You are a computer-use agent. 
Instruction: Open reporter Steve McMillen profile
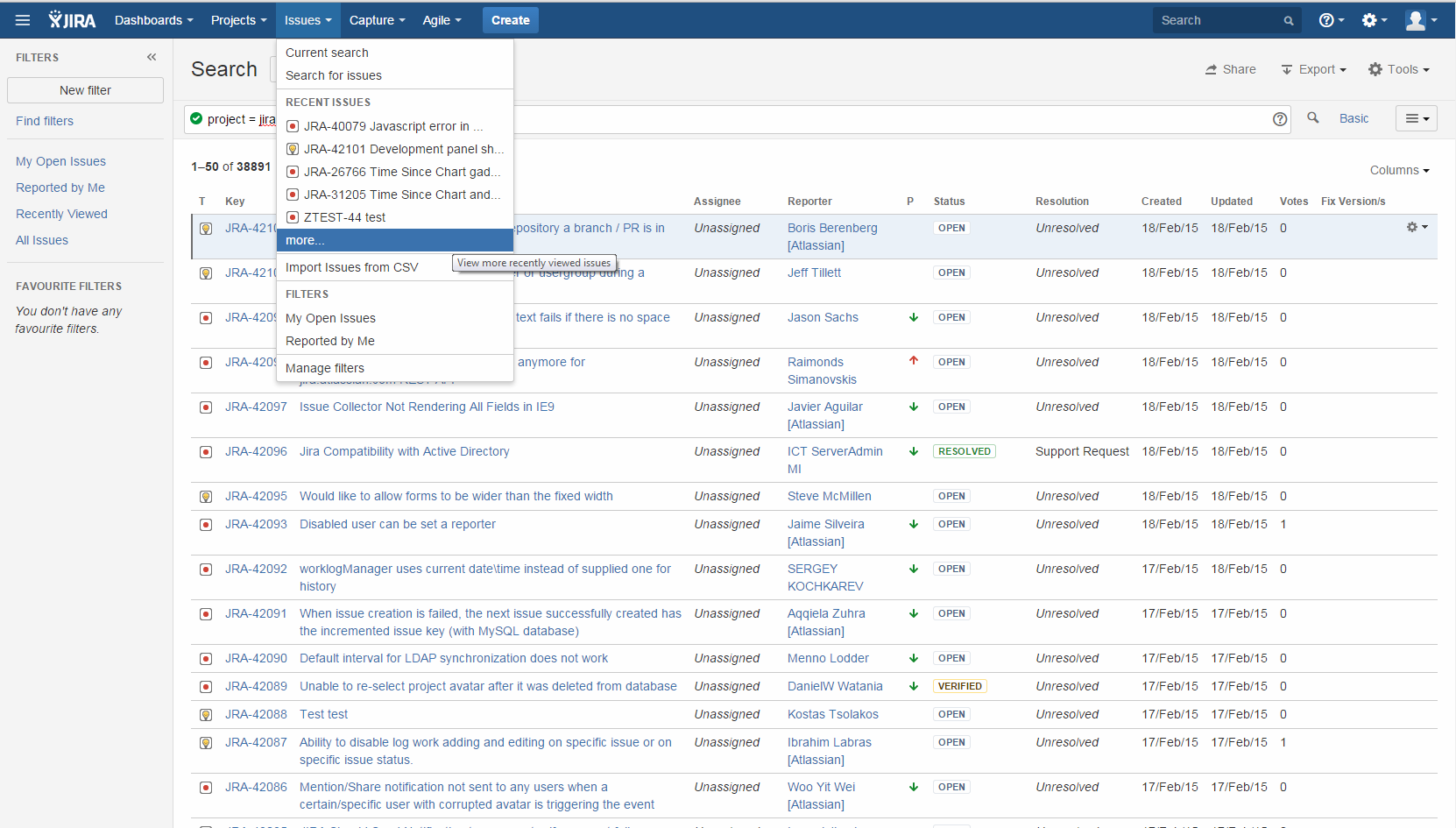coord(830,496)
